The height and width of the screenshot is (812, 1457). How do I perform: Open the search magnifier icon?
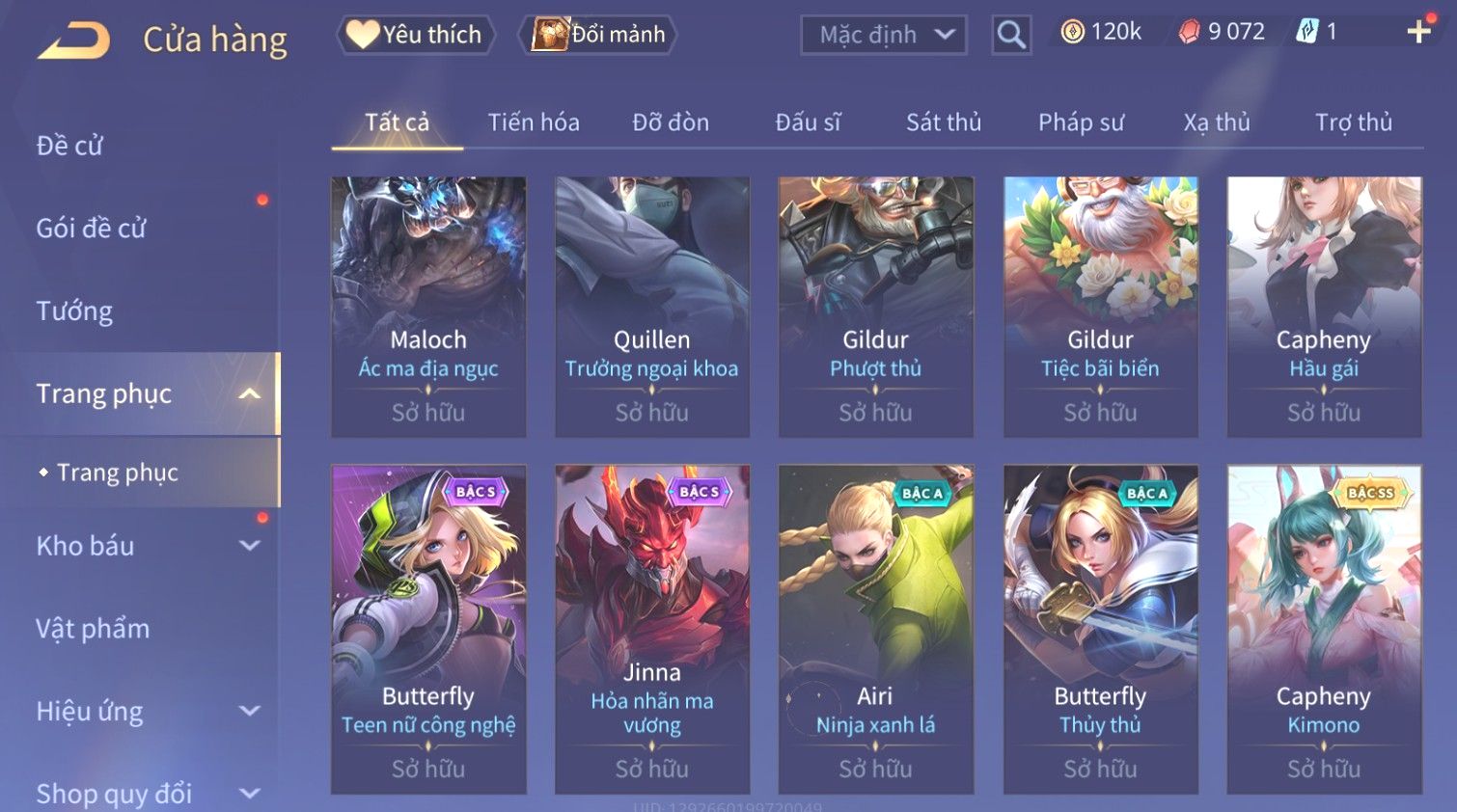1011,35
